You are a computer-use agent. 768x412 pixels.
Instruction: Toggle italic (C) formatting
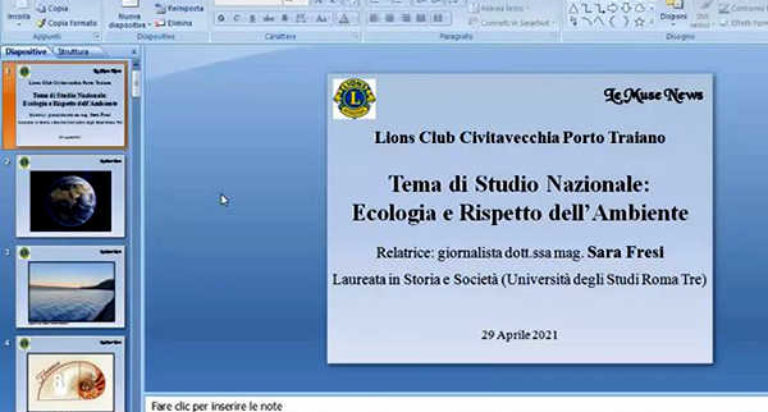tap(237, 19)
